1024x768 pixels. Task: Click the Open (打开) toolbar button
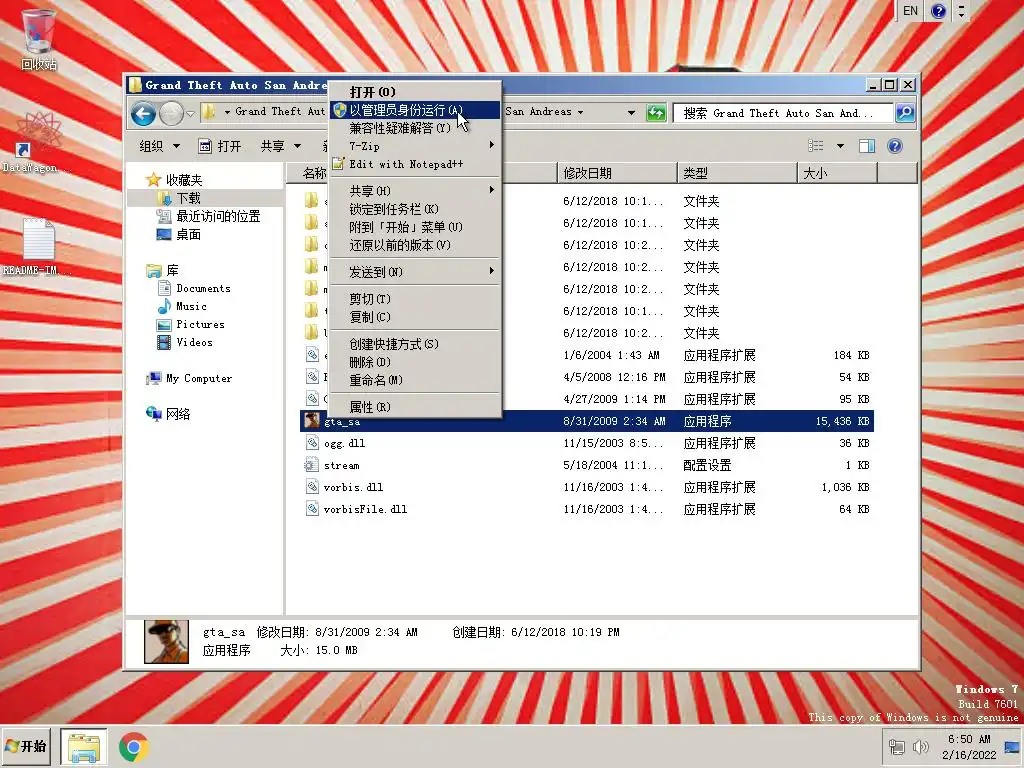(220, 146)
